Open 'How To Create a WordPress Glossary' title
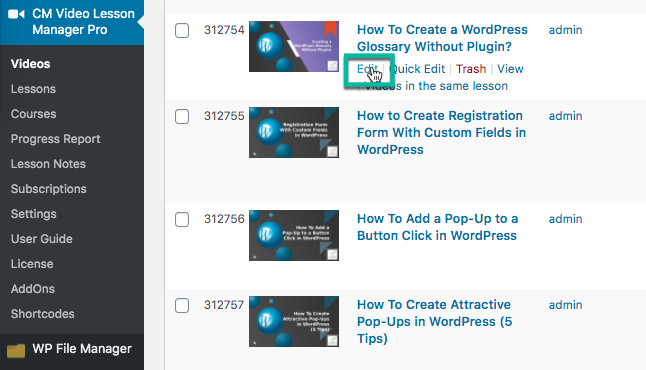 [442, 38]
